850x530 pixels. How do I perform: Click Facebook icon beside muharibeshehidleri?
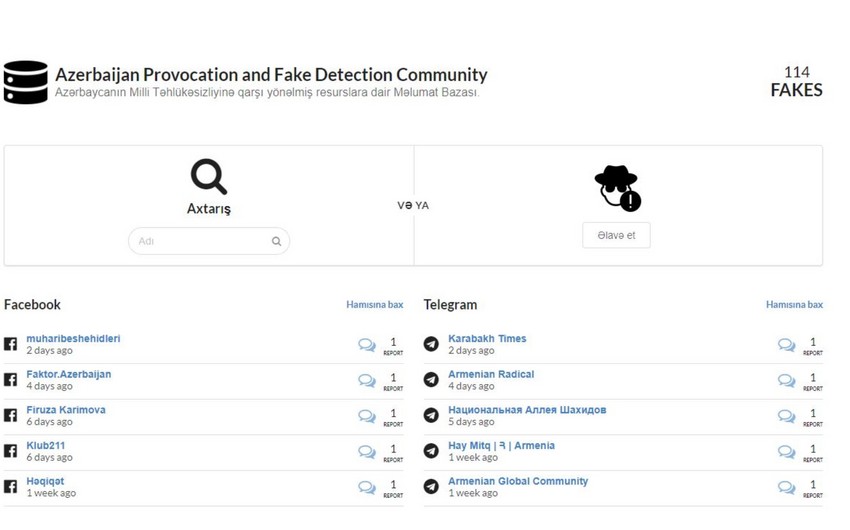tap(10, 344)
